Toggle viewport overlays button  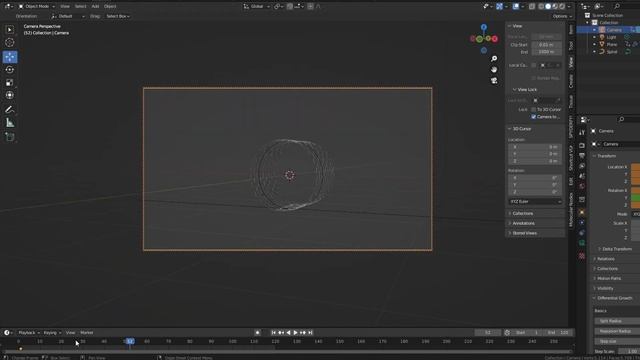[516, 7]
